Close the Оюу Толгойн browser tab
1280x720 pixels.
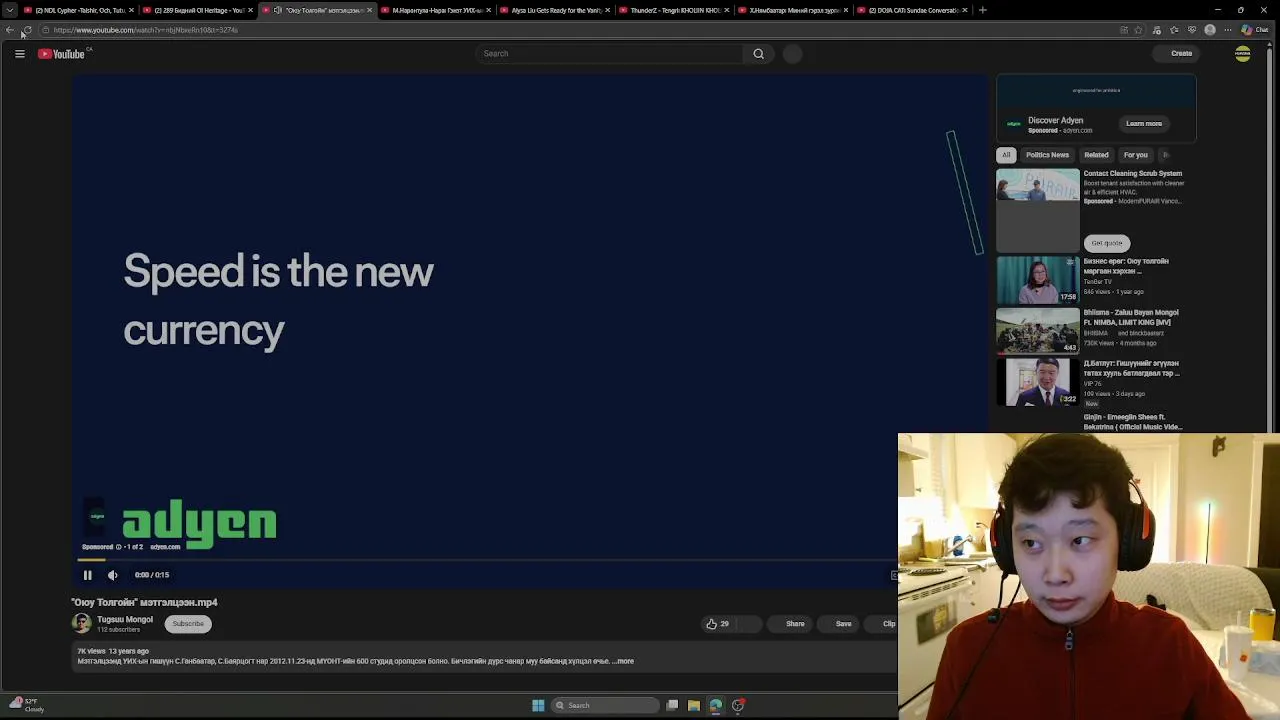point(369,10)
